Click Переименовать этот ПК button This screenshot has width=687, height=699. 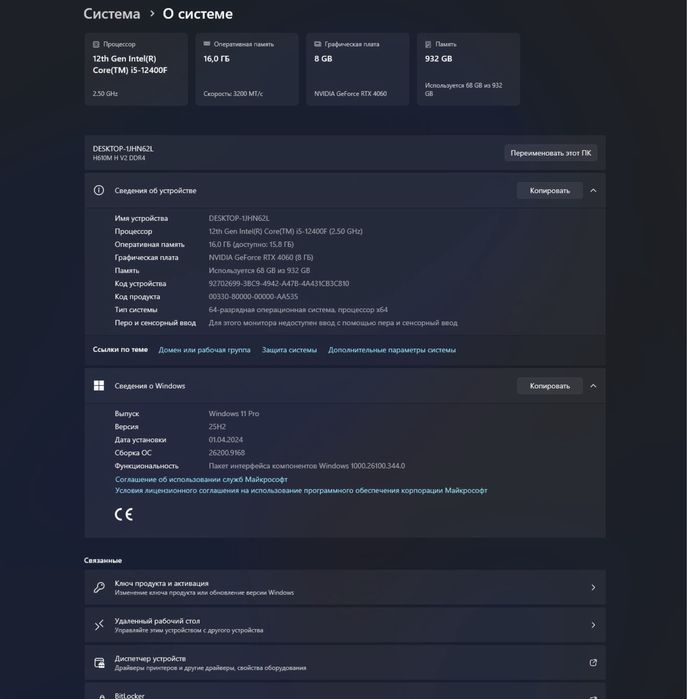click(551, 153)
